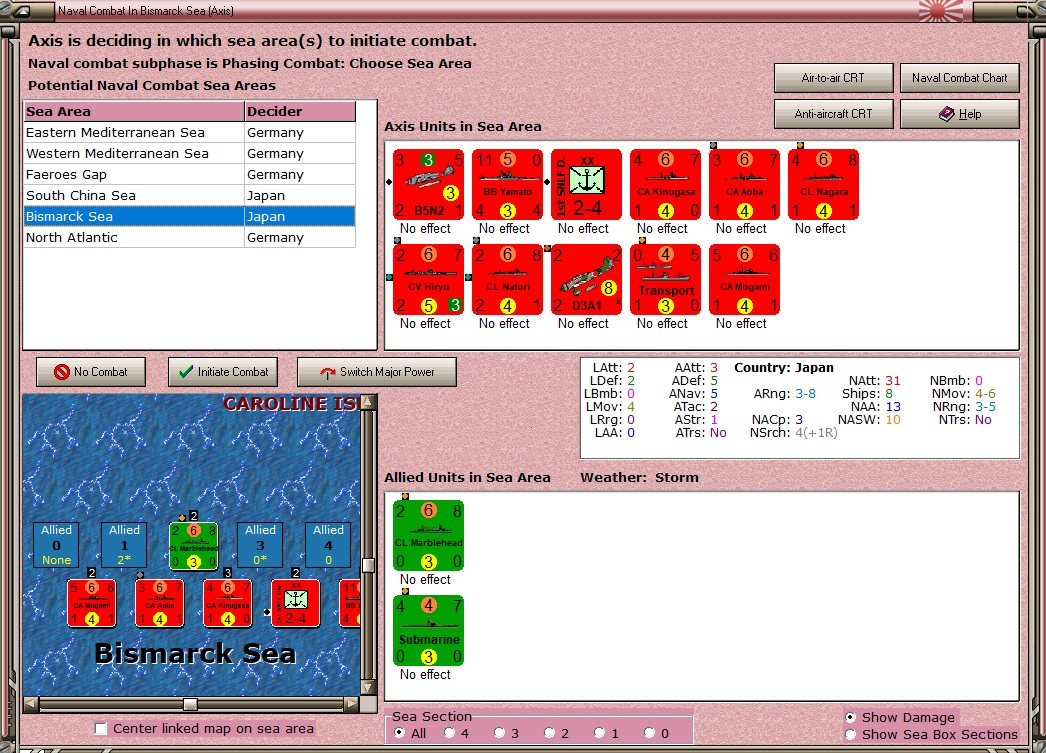Click the Allied 3 sea box section

click(260, 544)
